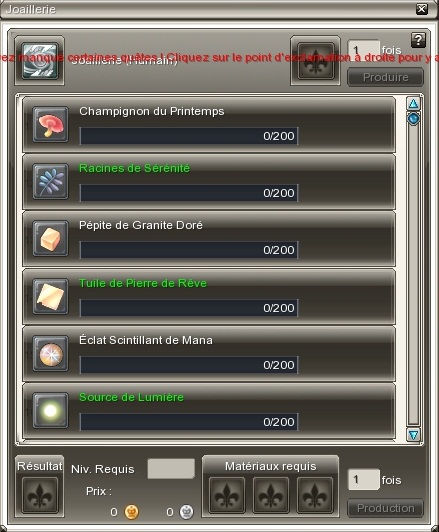
Task: Click the Production button
Action: pyautogui.click(x=385, y=508)
